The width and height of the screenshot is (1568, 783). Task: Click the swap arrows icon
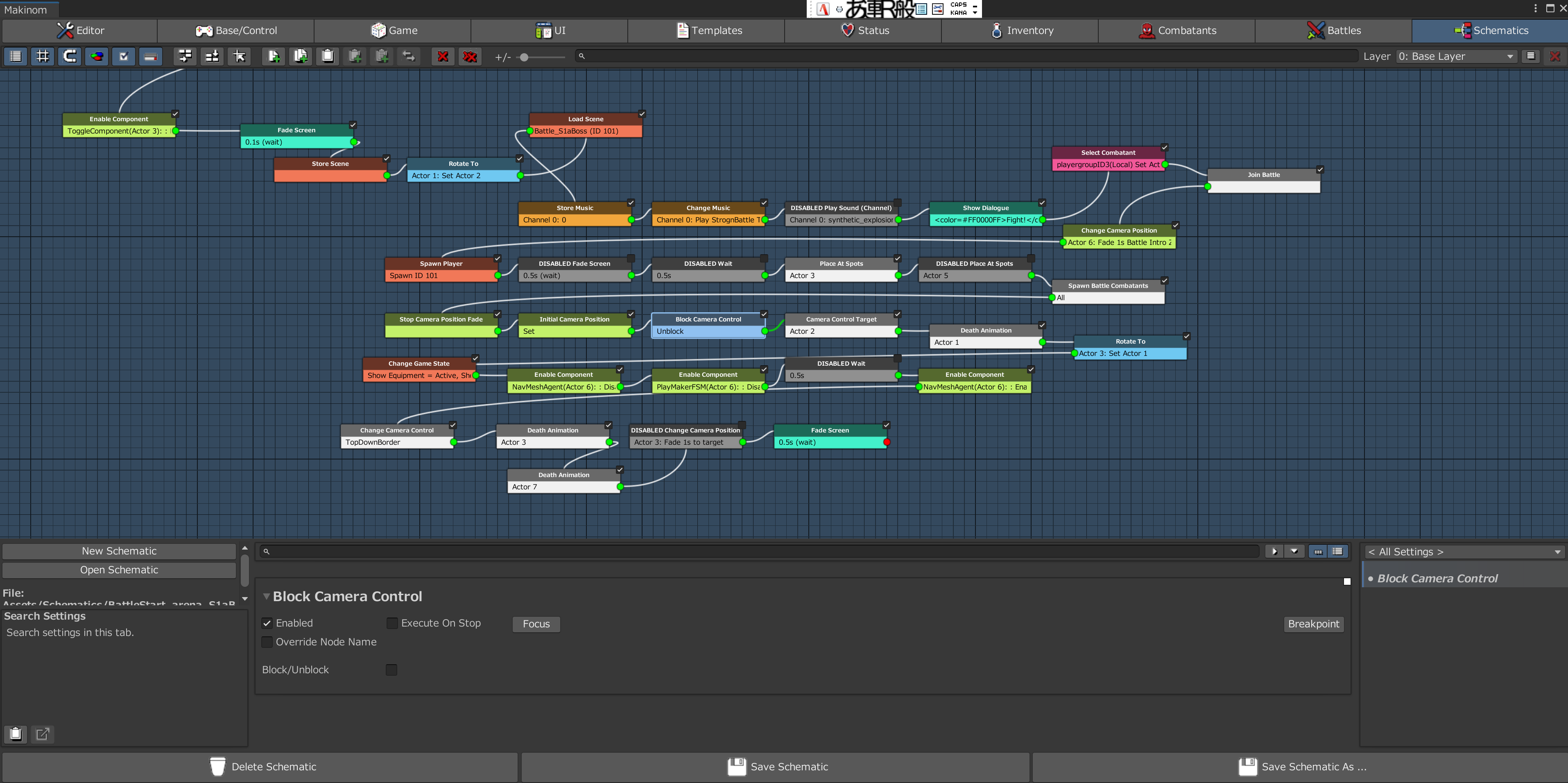[x=408, y=57]
